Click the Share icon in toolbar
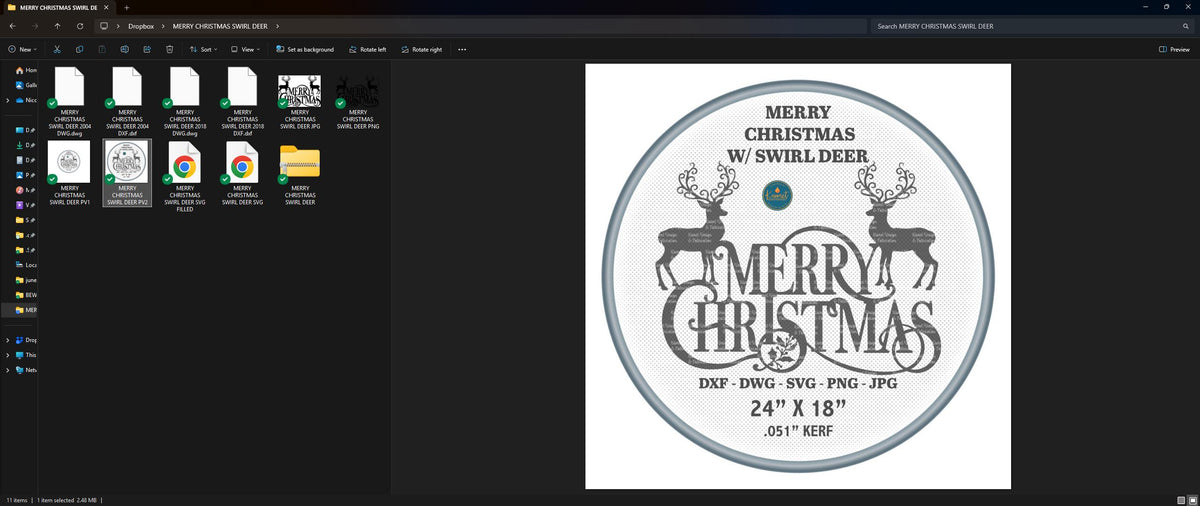This screenshot has height=506, width=1200. (x=147, y=49)
